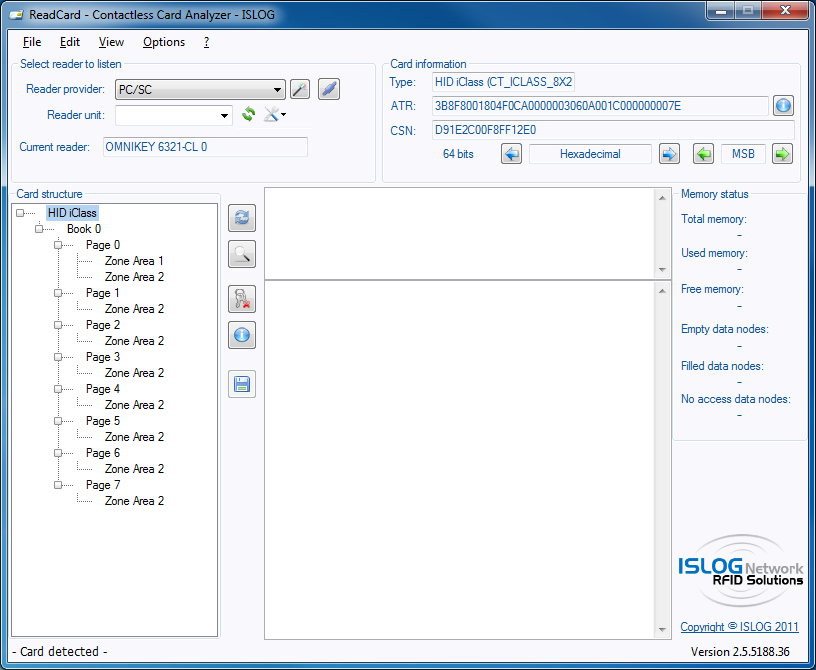The height and width of the screenshot is (670, 816).
Task: Collapse the Page 7 tree node
Action: coord(58,485)
